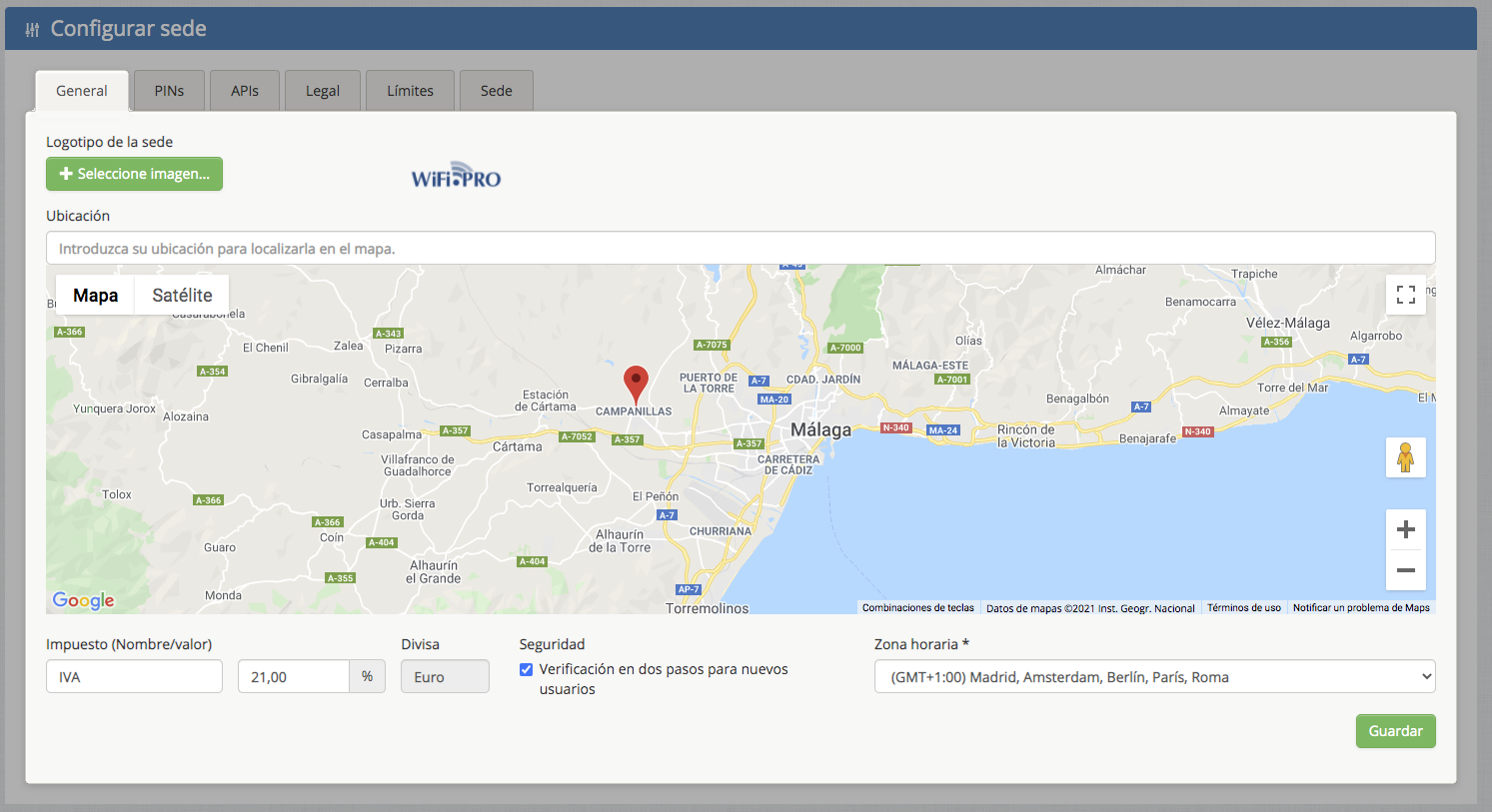Toggle two-step verification checkbox
1492x812 pixels.
coord(527,670)
